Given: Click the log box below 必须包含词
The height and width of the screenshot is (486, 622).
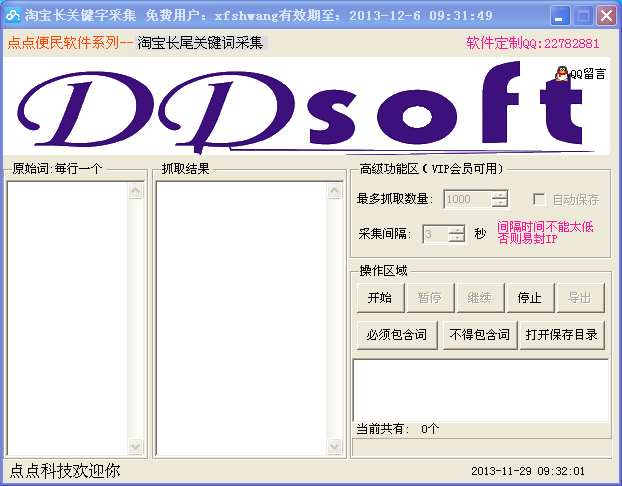Looking at the screenshot, I should point(481,391).
